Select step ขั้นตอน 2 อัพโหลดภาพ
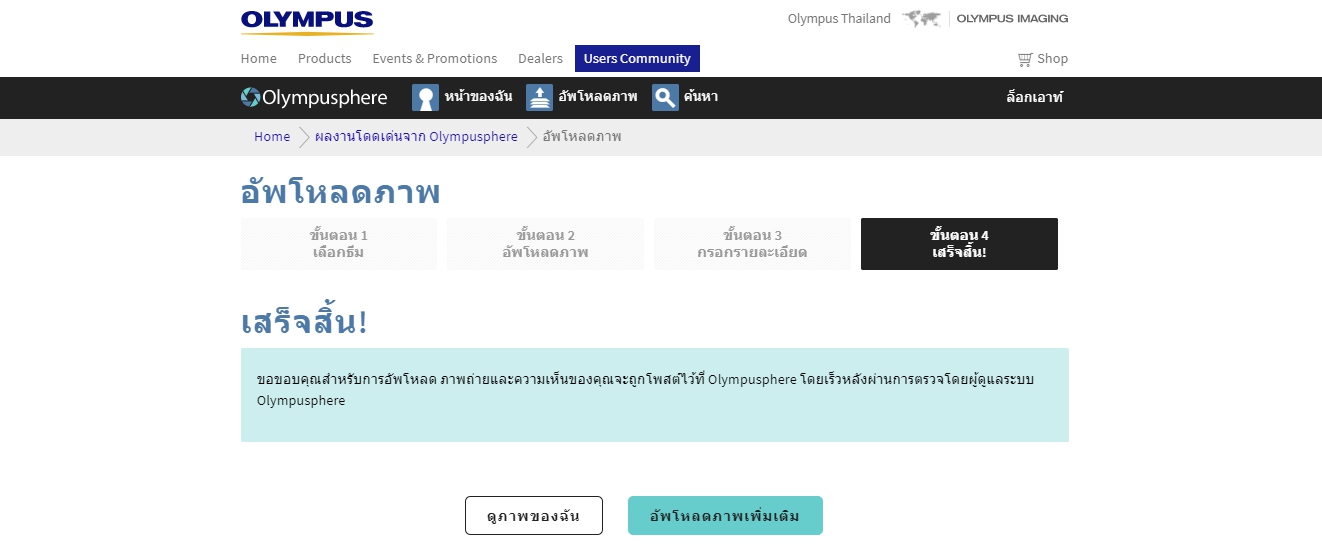 545,244
